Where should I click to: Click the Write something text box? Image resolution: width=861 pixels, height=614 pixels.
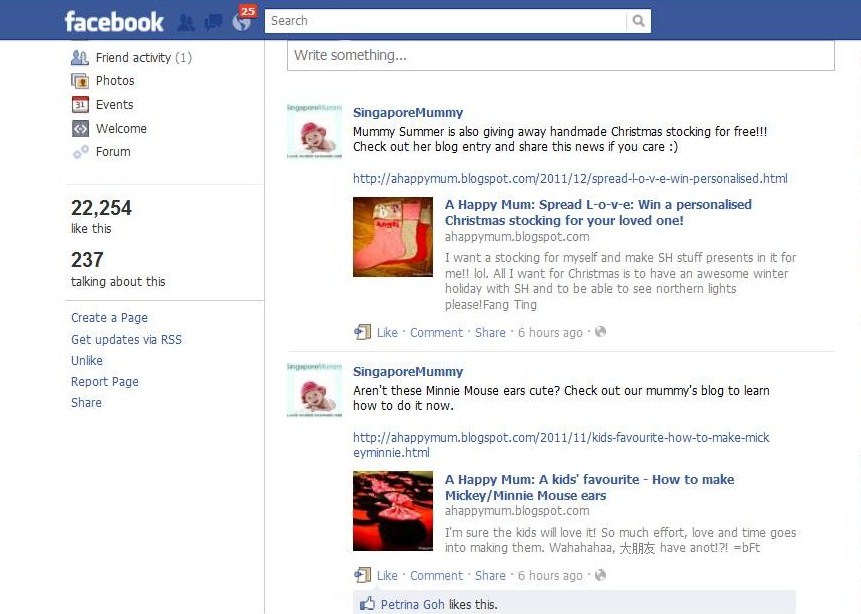561,55
